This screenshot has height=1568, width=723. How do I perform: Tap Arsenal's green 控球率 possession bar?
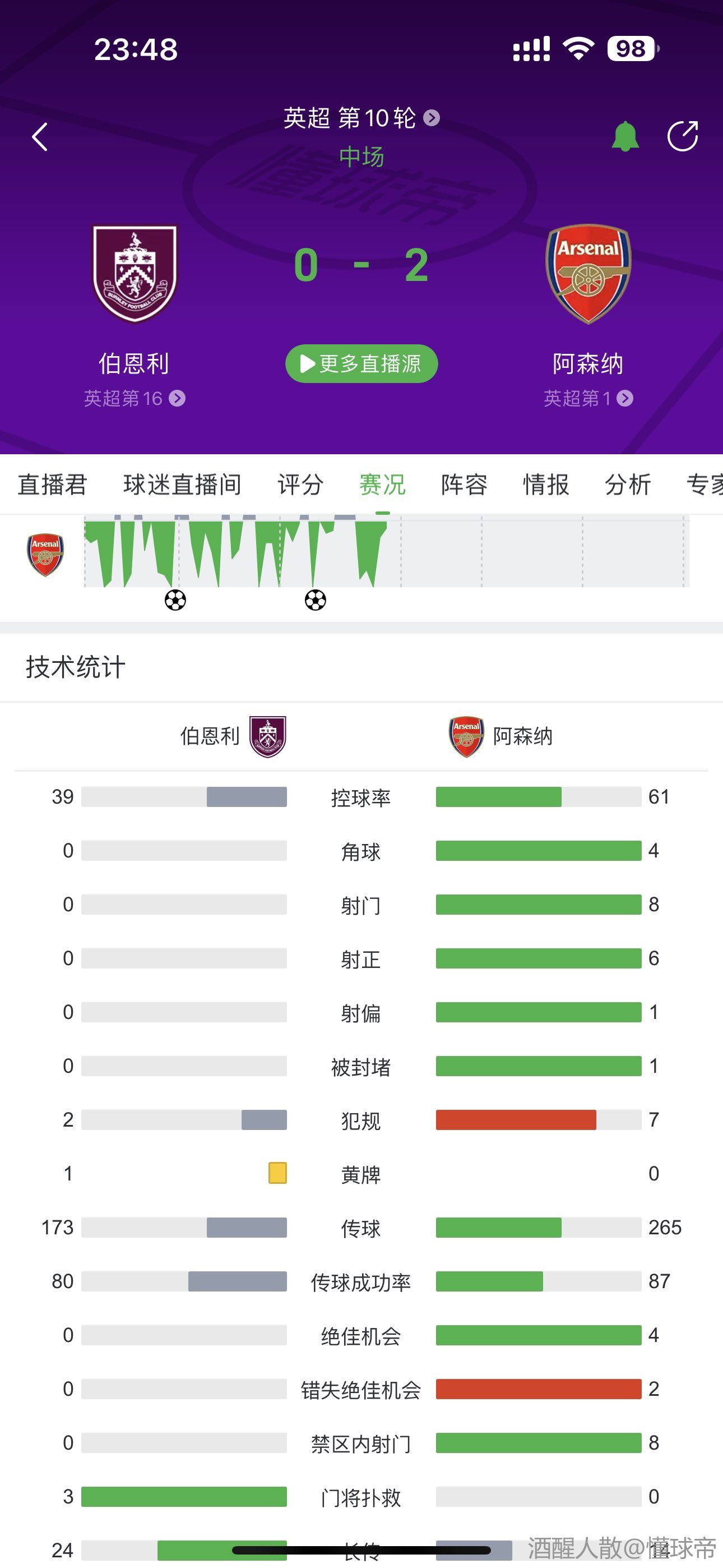tap(498, 797)
